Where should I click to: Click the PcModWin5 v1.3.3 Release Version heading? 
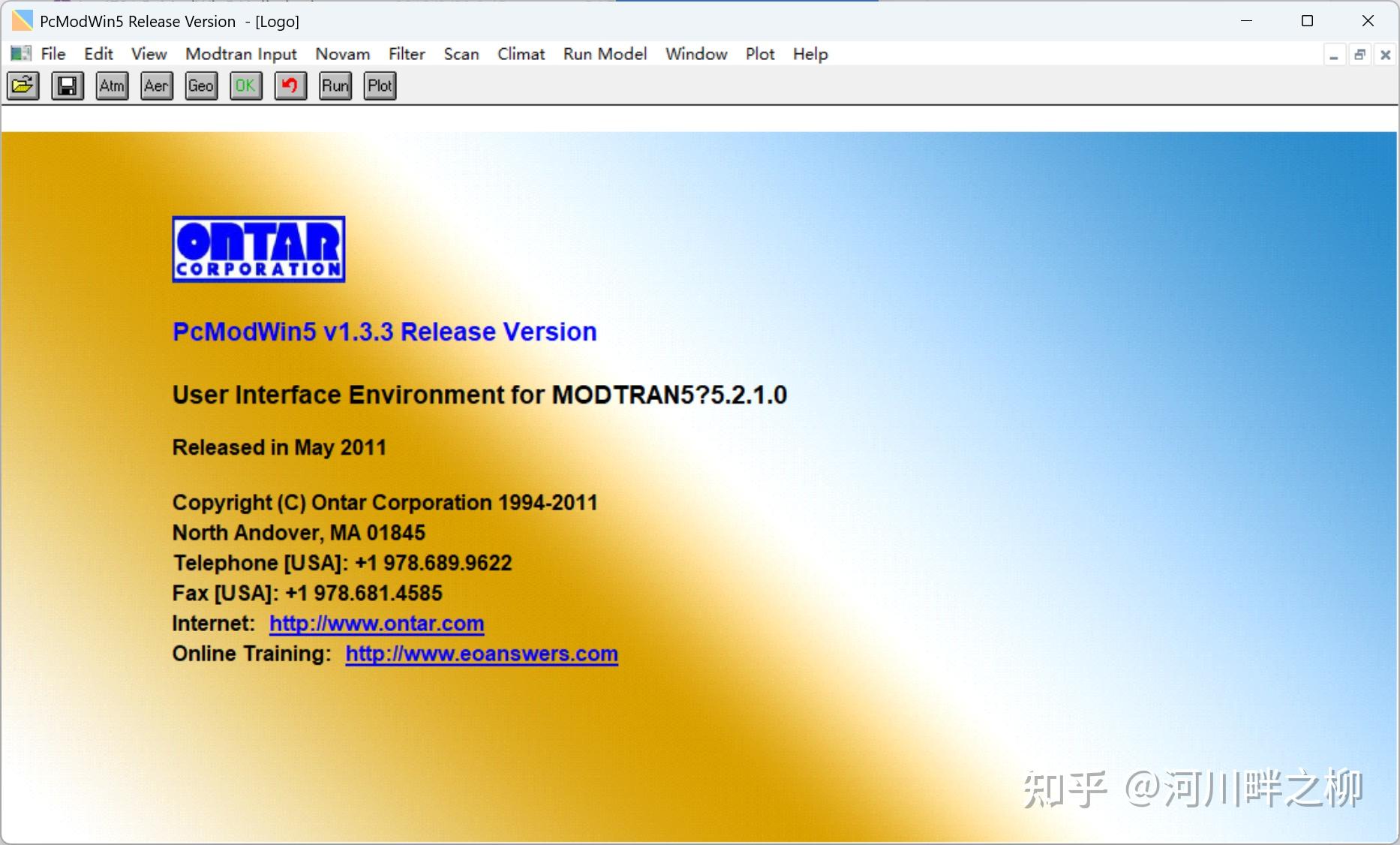point(385,332)
